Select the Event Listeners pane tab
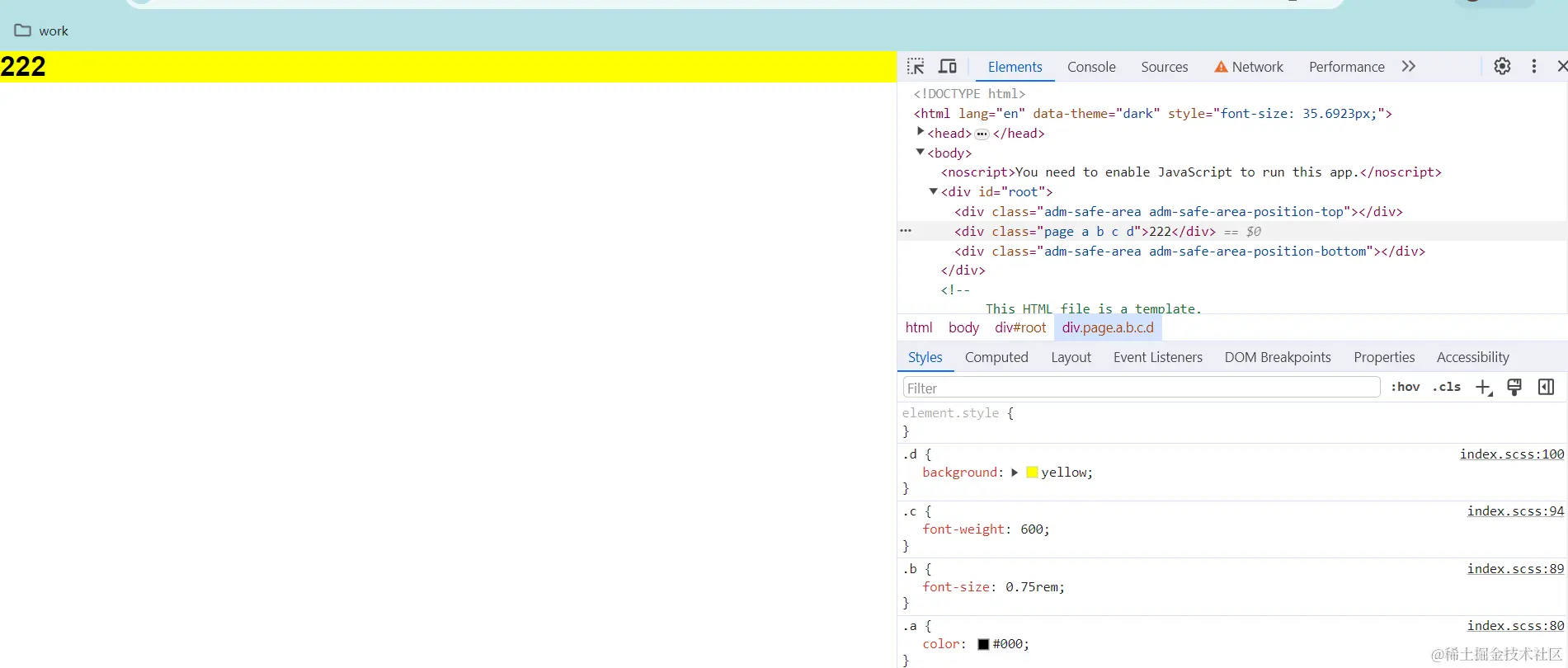Viewport: 1568px width, 668px height. (x=1157, y=357)
